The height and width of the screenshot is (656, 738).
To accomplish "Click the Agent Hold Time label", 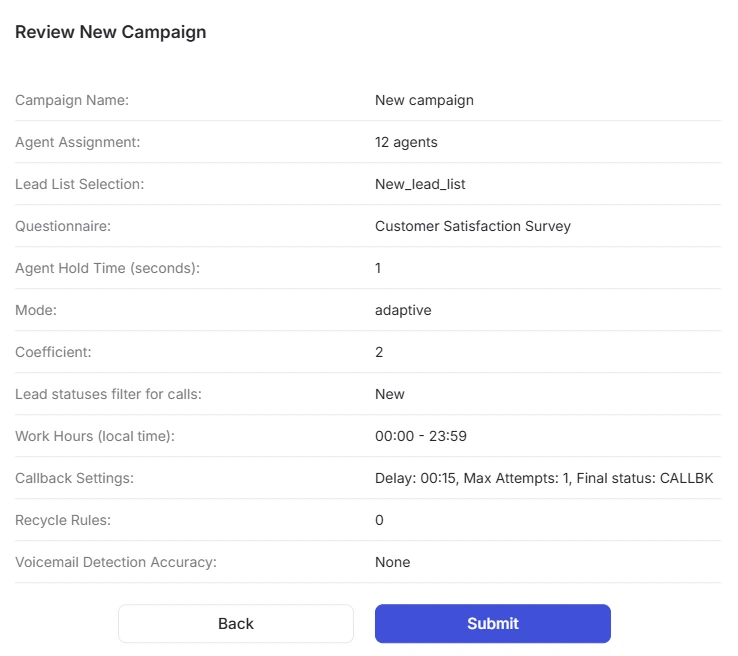I will 107,268.
